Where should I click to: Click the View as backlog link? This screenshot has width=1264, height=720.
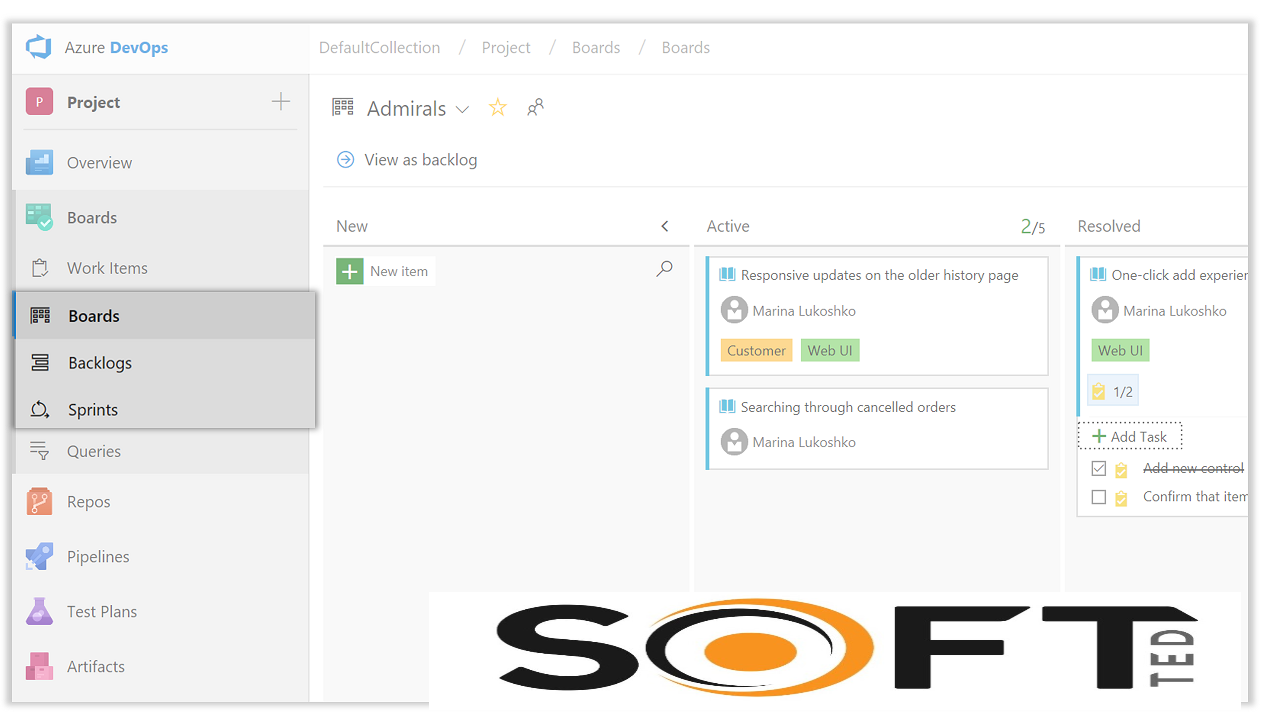421,159
